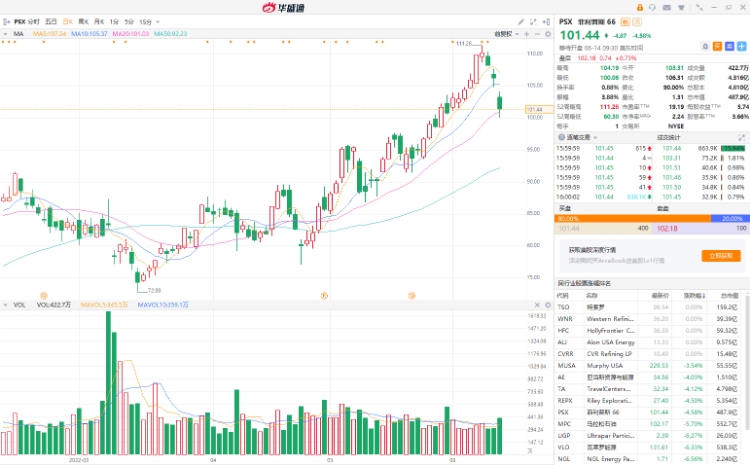Viewport: 750px width, 465px height.
Task: Select the Ultrapar row
Action: [650, 436]
